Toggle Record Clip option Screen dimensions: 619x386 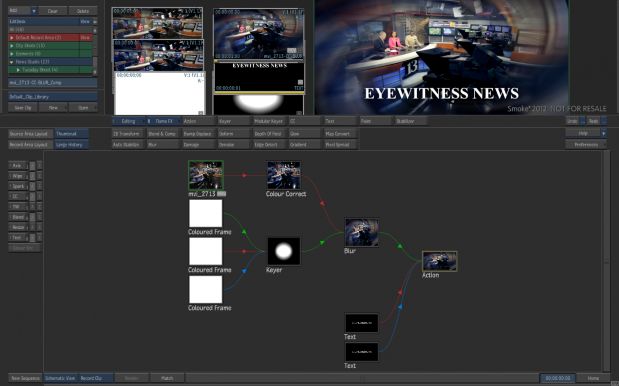pos(95,378)
